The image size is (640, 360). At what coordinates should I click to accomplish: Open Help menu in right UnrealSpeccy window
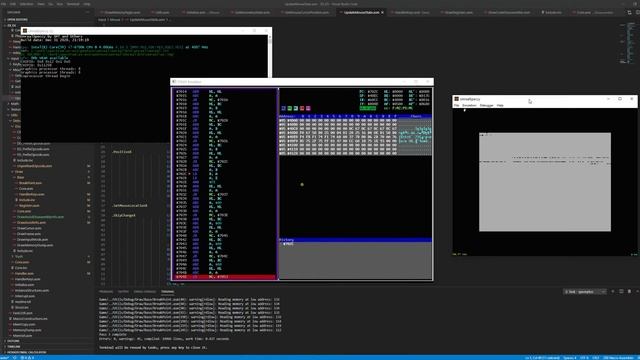500,105
